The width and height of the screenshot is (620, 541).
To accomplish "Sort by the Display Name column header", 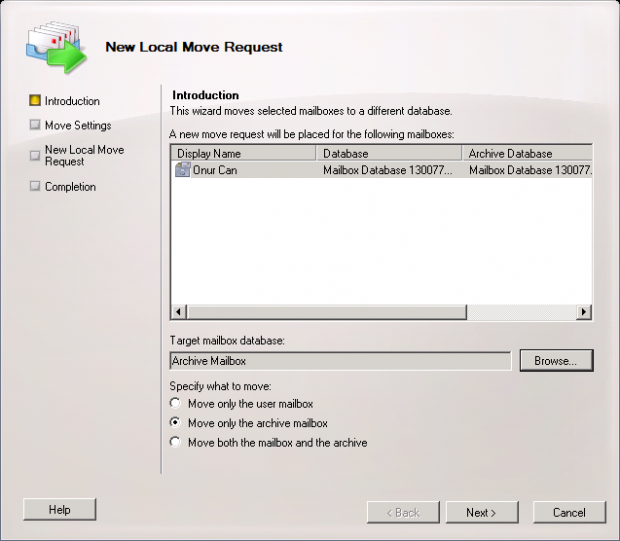I will pyautogui.click(x=244, y=153).
